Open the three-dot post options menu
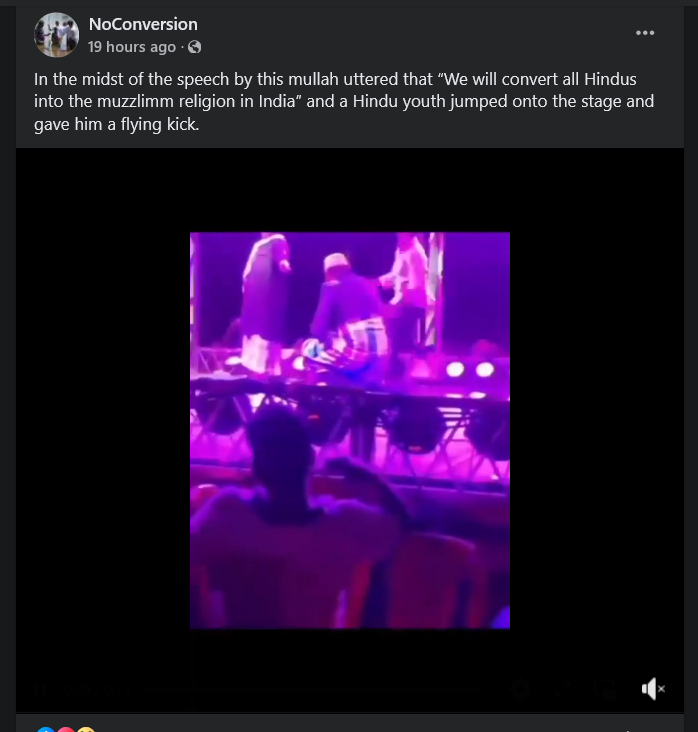The height and width of the screenshot is (732, 698). coord(645,33)
